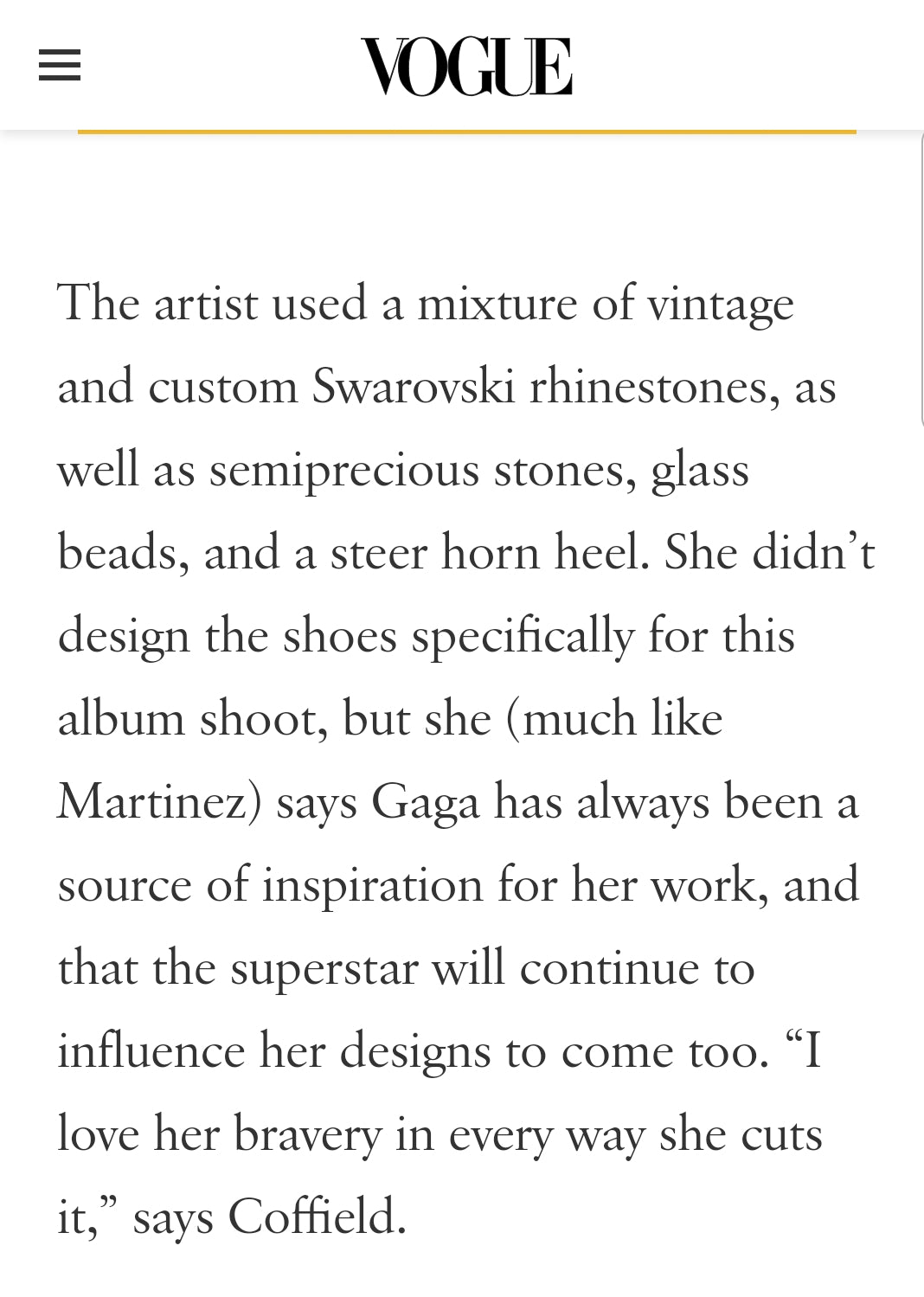Click the name "Coffield" ending the paragraph
The image size is (924, 1297).
[x=317, y=1217]
